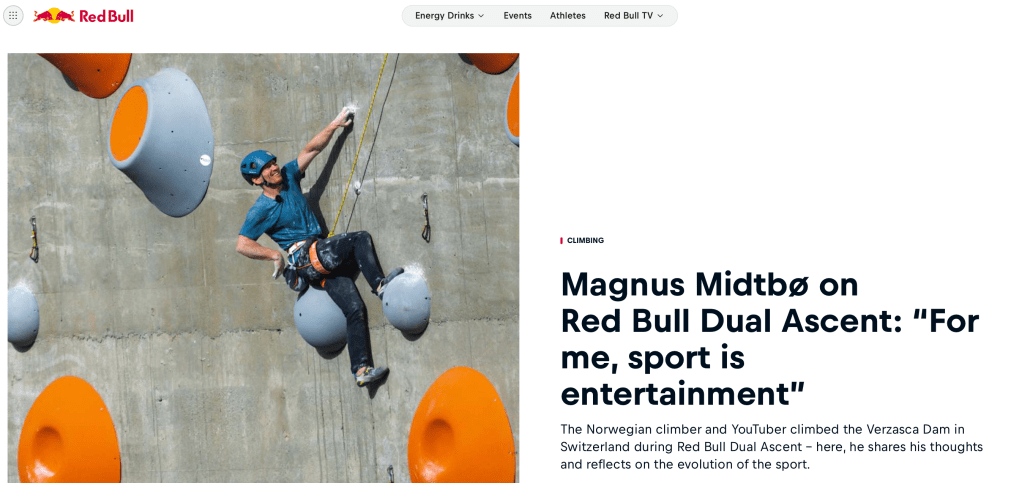The height and width of the screenshot is (483, 1022).
Task: Open the Athletes nav item
Action: [x=568, y=16]
